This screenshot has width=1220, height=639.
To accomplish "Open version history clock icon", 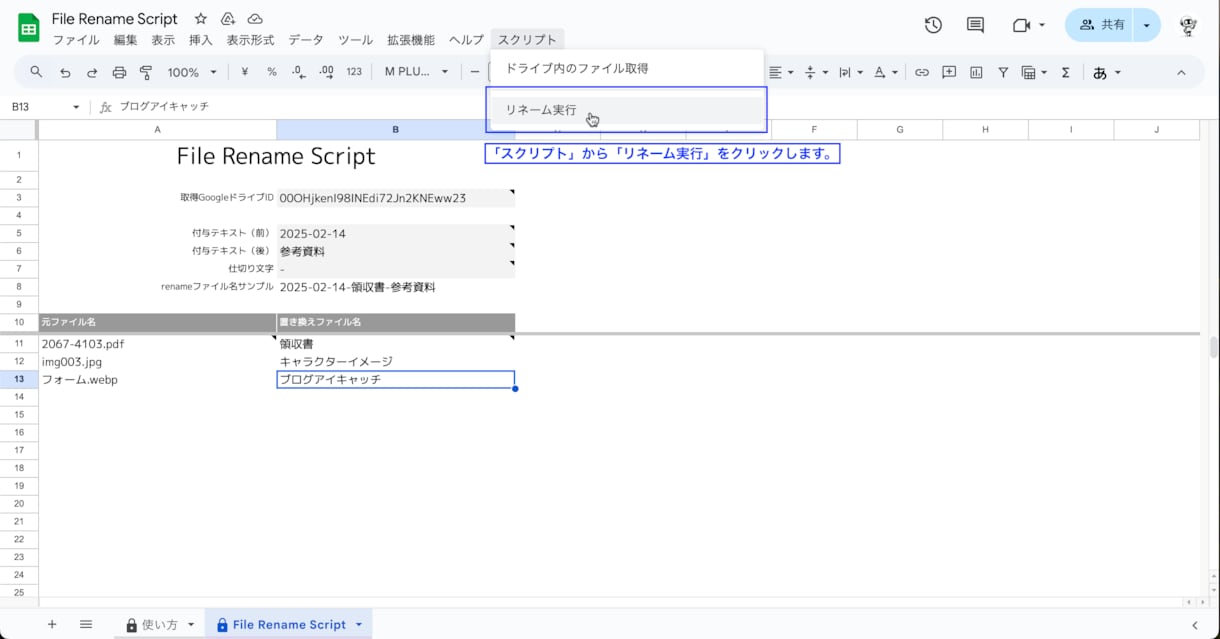I will (933, 25).
